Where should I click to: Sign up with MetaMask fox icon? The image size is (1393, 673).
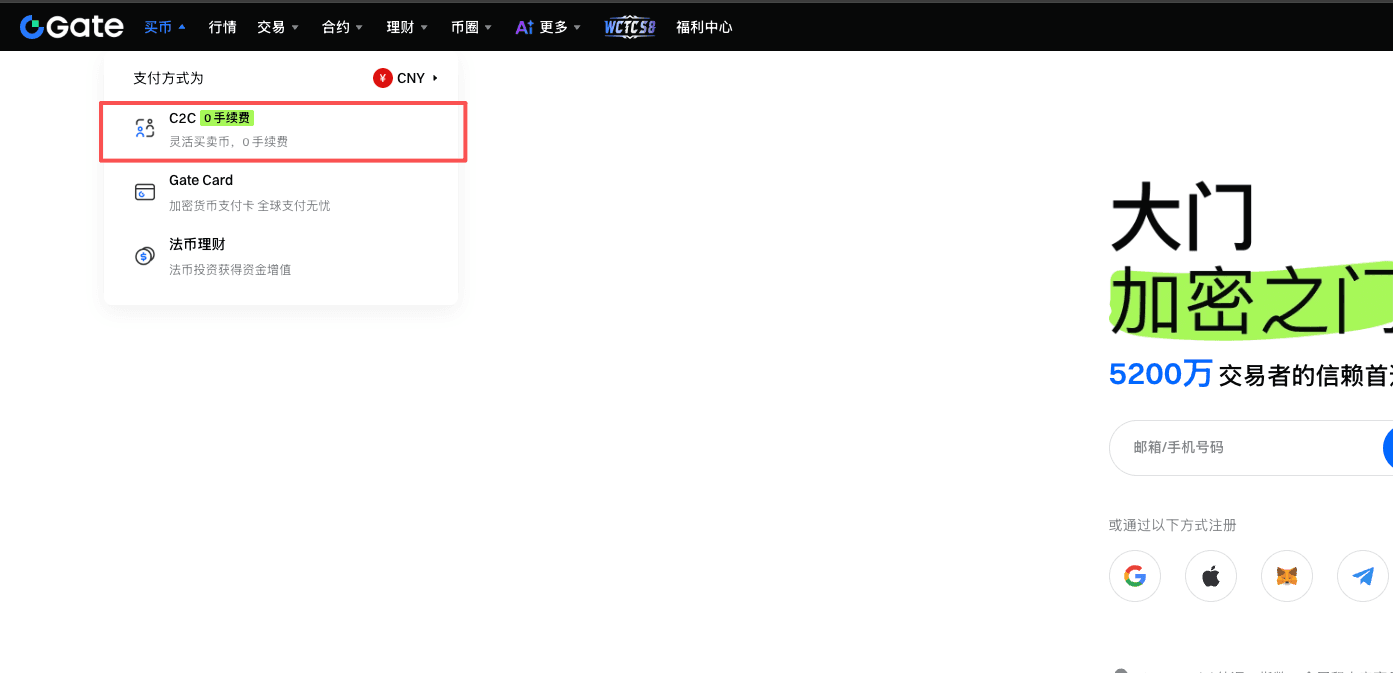pyautogui.click(x=1287, y=576)
